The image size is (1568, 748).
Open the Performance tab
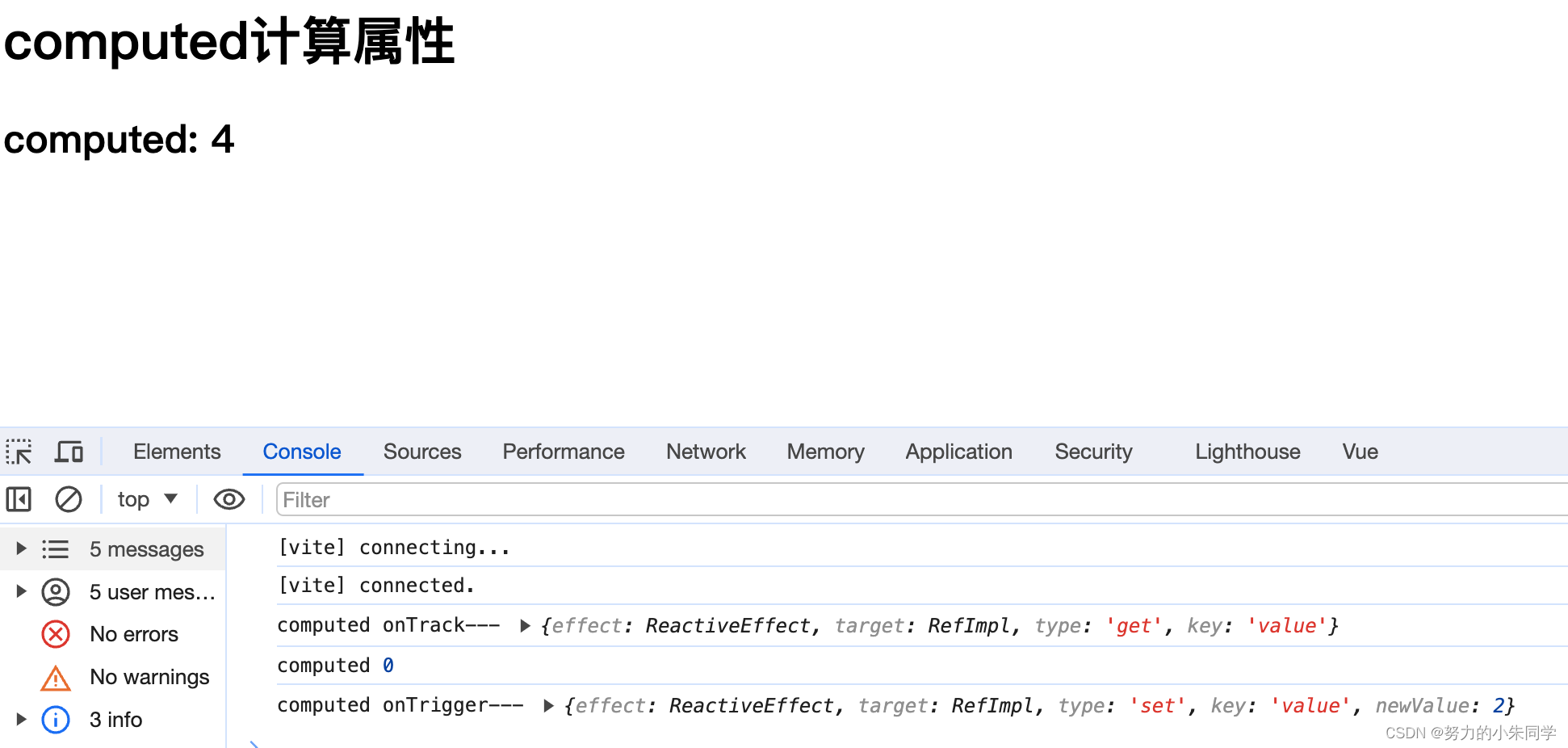point(564,452)
